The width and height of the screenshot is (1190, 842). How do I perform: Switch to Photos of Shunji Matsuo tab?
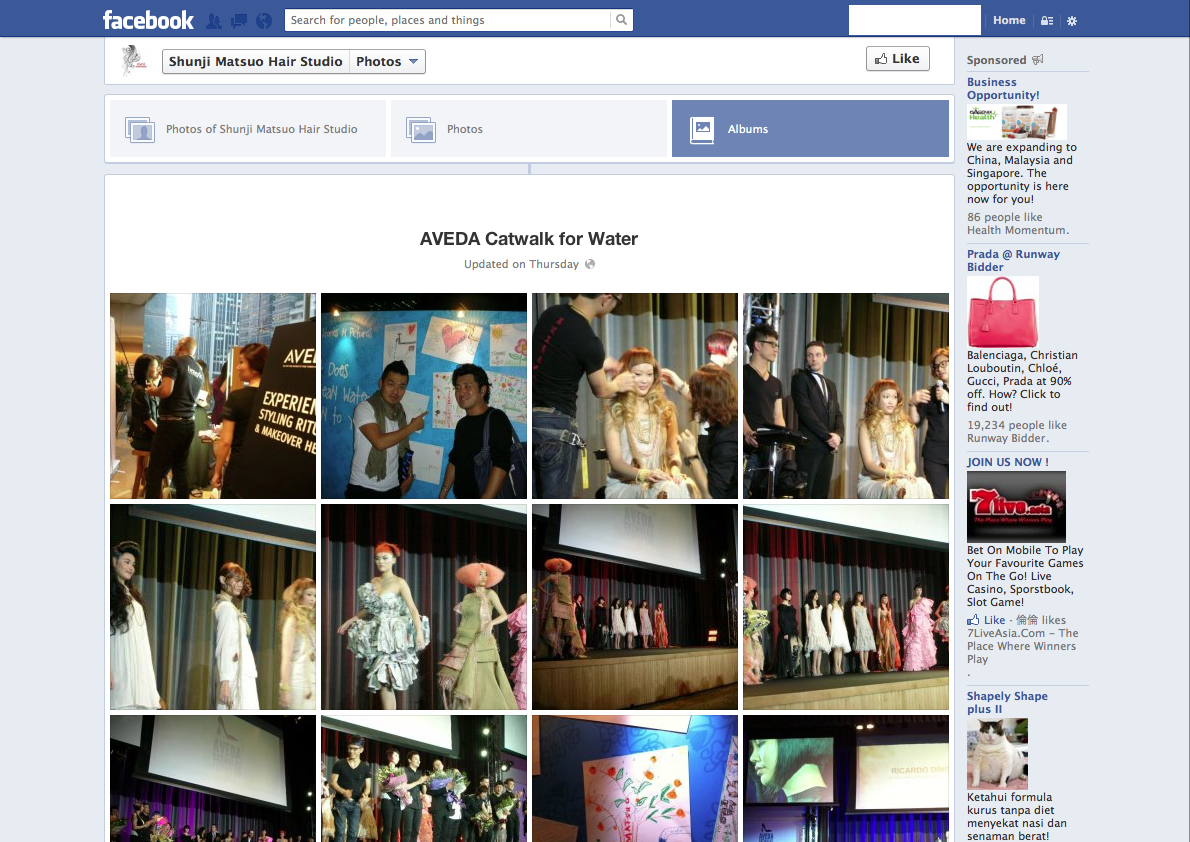coord(248,129)
